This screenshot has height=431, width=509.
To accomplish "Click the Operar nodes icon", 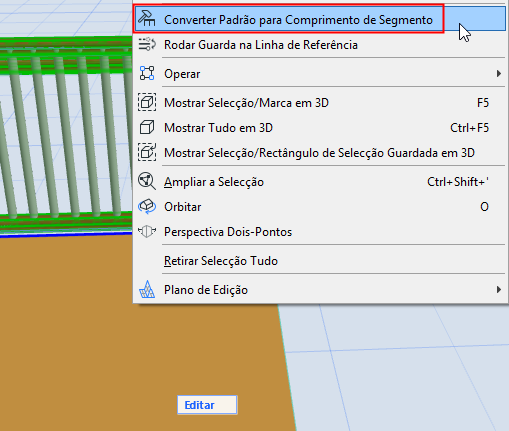I will [147, 73].
